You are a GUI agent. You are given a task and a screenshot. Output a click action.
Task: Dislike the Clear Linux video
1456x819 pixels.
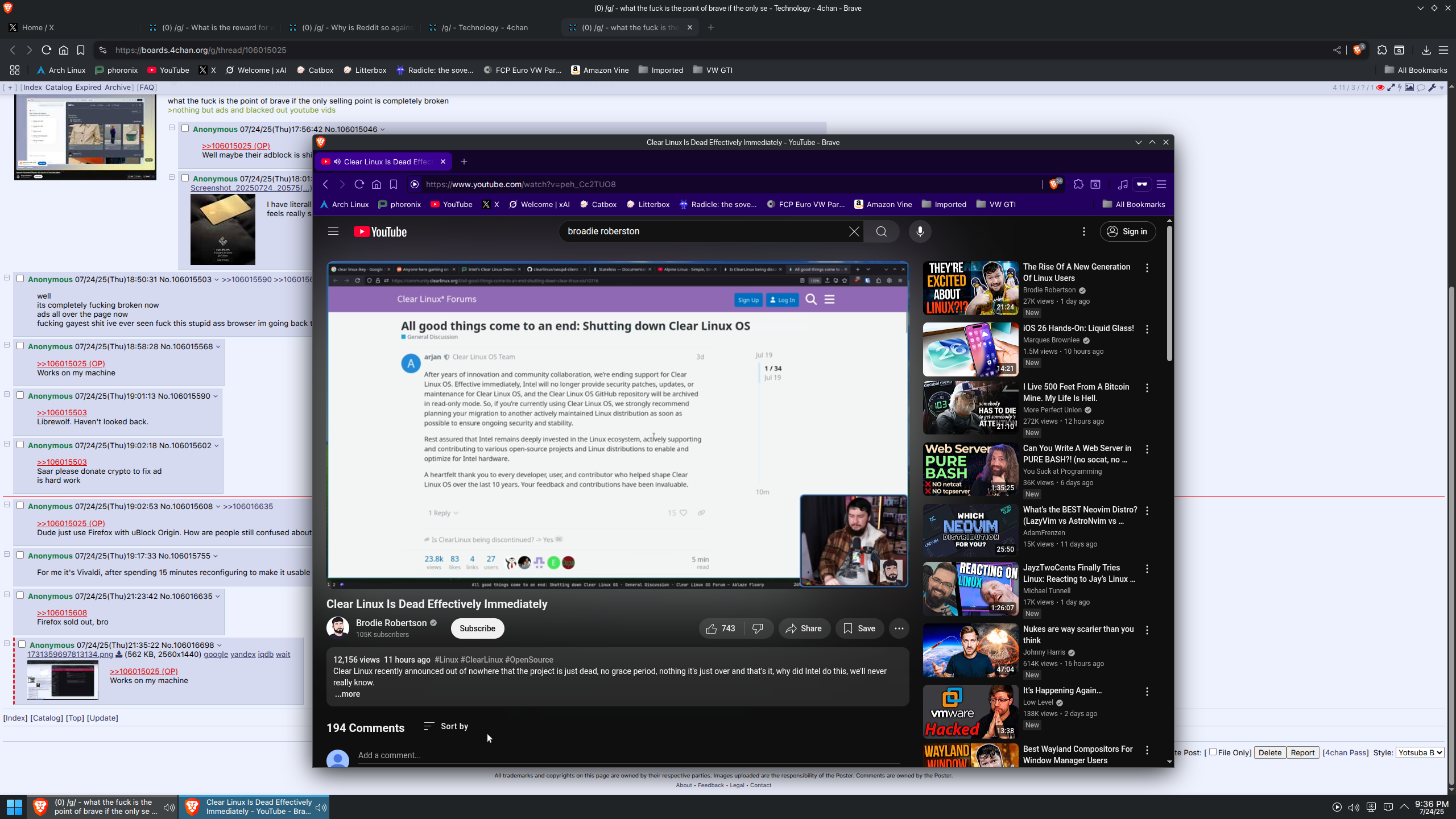758,628
